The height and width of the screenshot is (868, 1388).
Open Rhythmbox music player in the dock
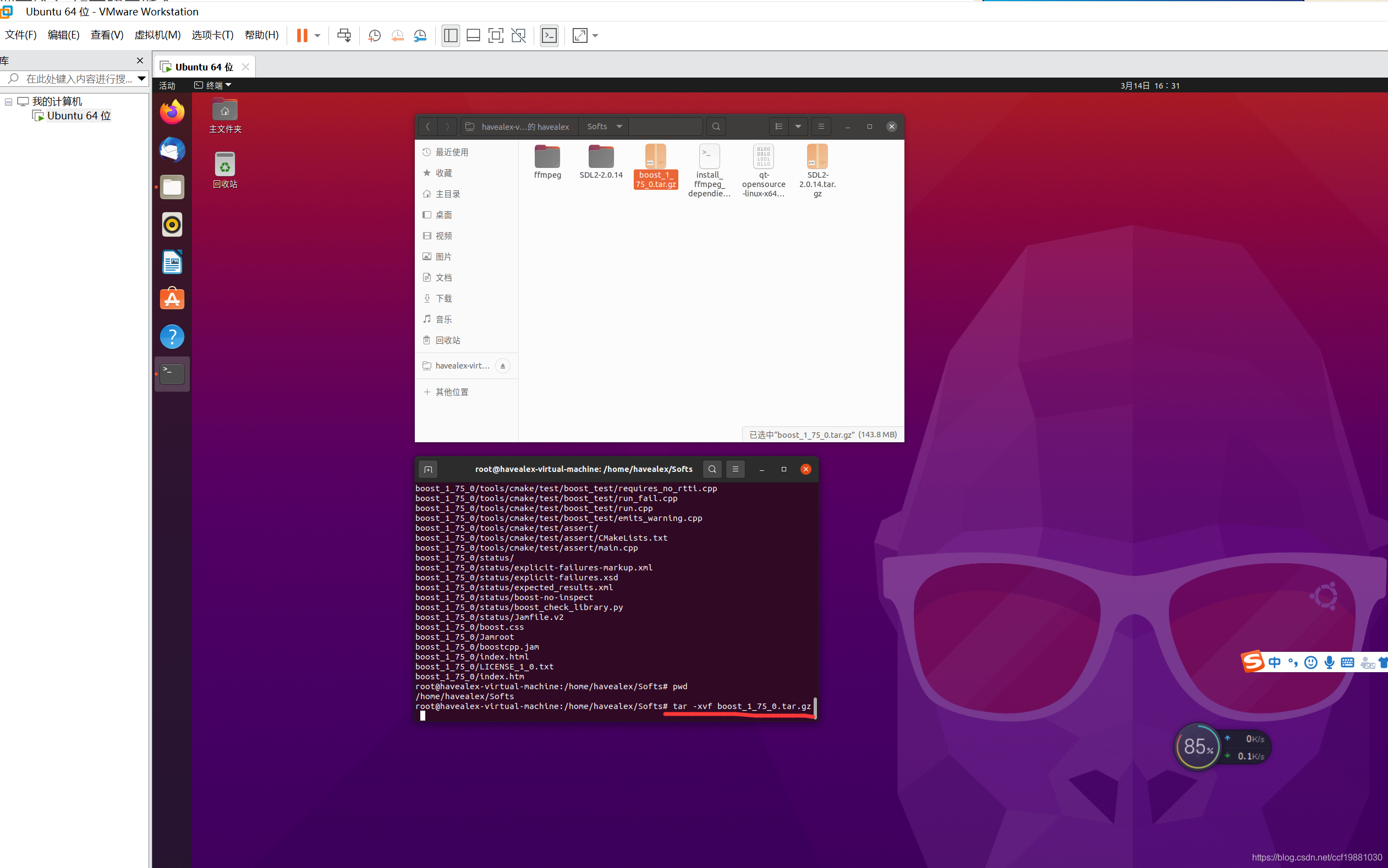pyautogui.click(x=172, y=224)
